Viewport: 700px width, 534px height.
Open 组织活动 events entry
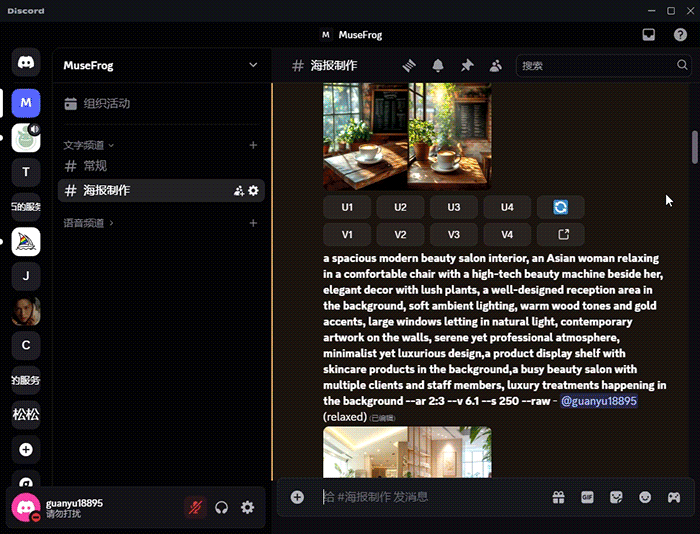pos(161,104)
